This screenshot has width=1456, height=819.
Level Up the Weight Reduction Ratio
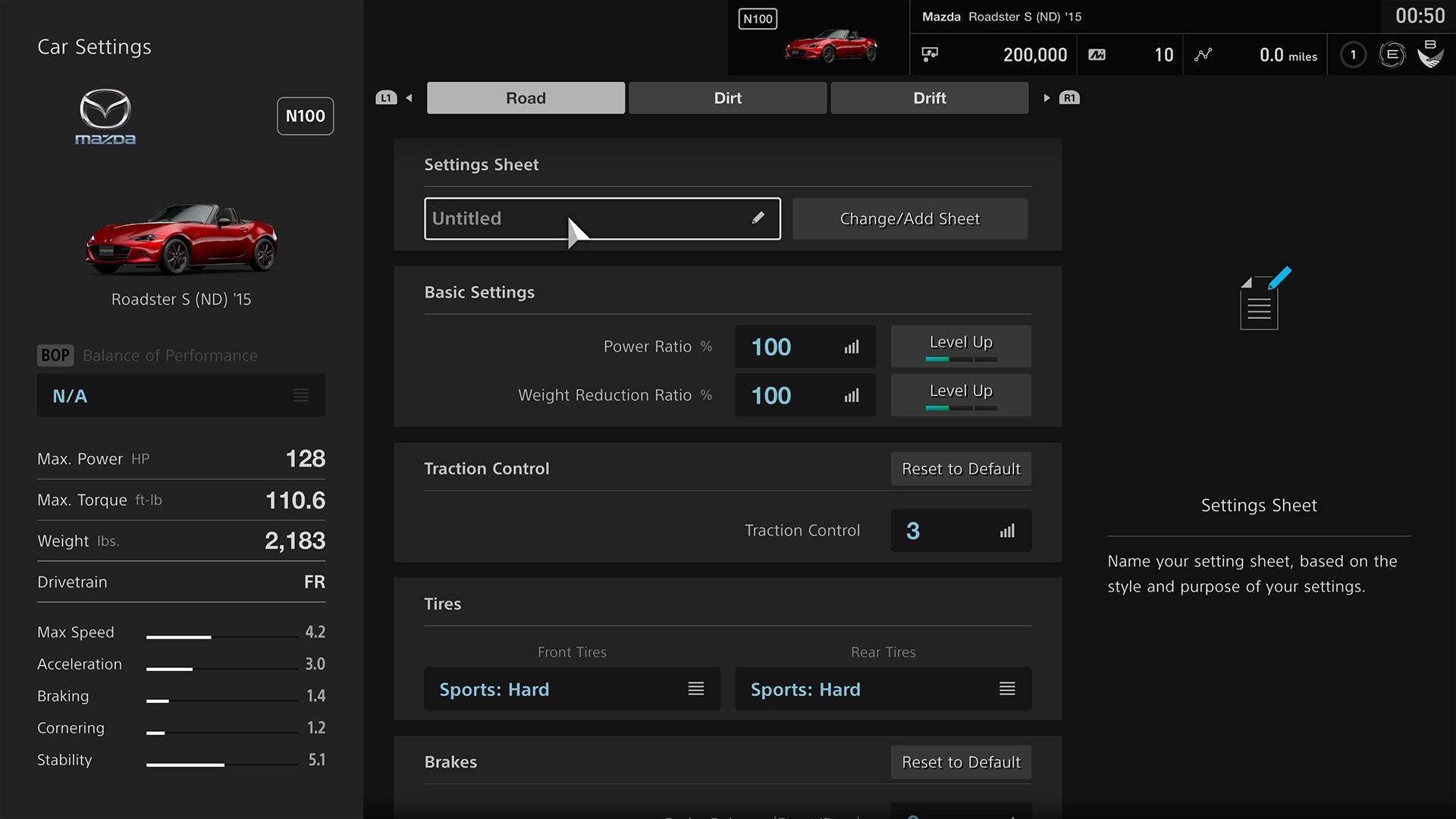(960, 395)
